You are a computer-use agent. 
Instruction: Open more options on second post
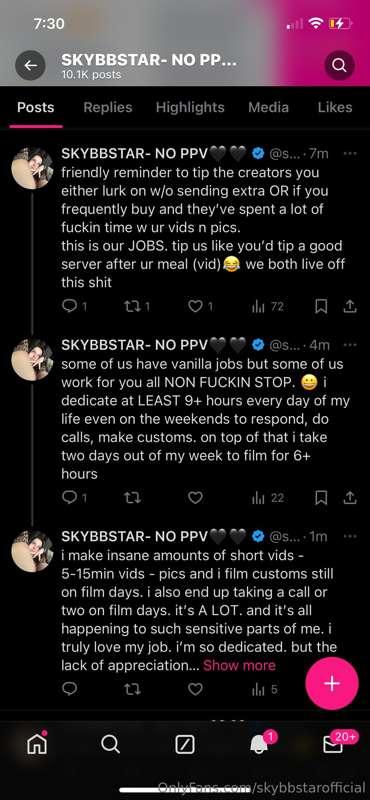[350, 344]
